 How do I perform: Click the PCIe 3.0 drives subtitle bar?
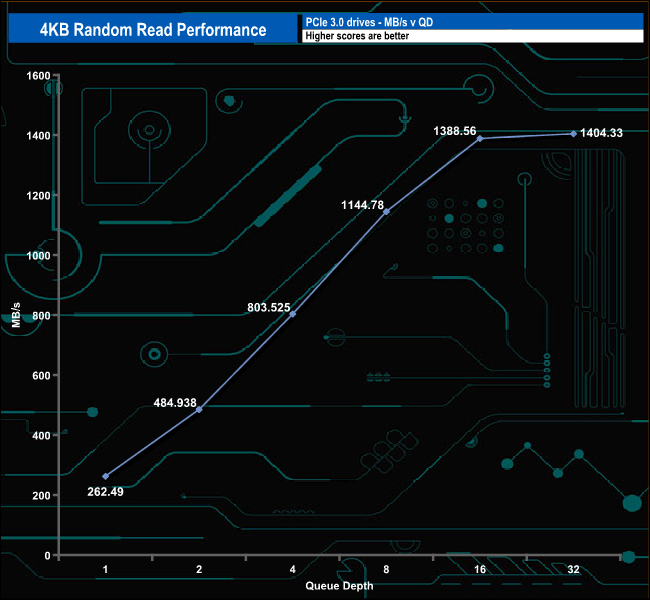470,22
